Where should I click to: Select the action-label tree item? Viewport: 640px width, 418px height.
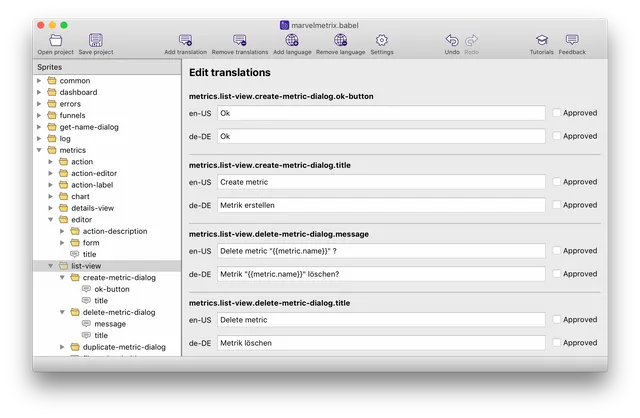(x=107, y=185)
